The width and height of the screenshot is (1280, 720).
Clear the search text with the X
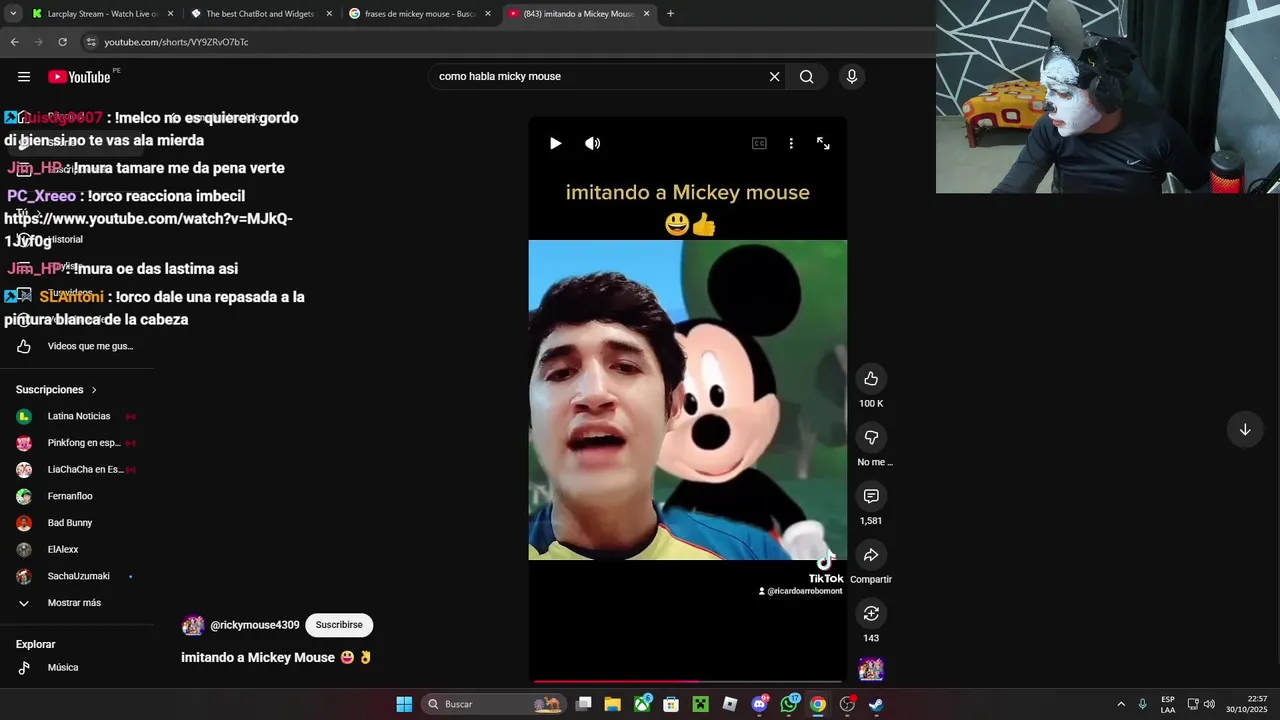click(774, 77)
